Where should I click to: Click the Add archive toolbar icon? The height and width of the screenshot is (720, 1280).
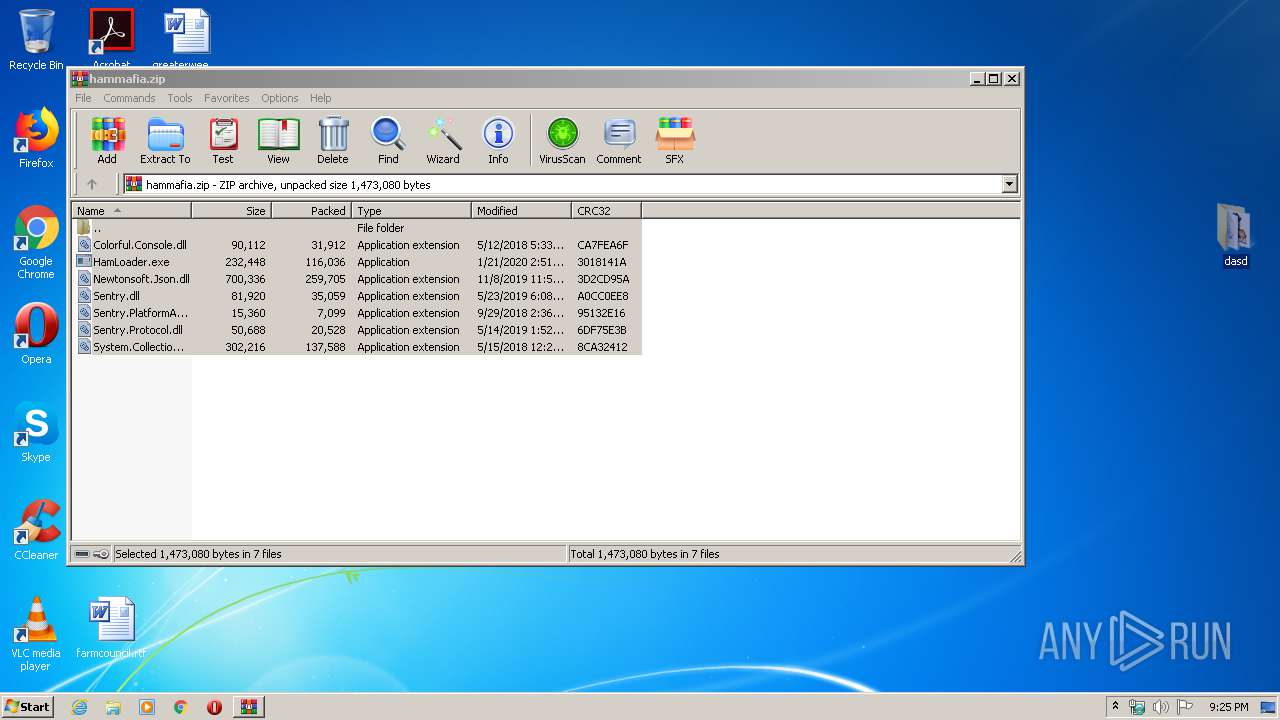(107, 141)
